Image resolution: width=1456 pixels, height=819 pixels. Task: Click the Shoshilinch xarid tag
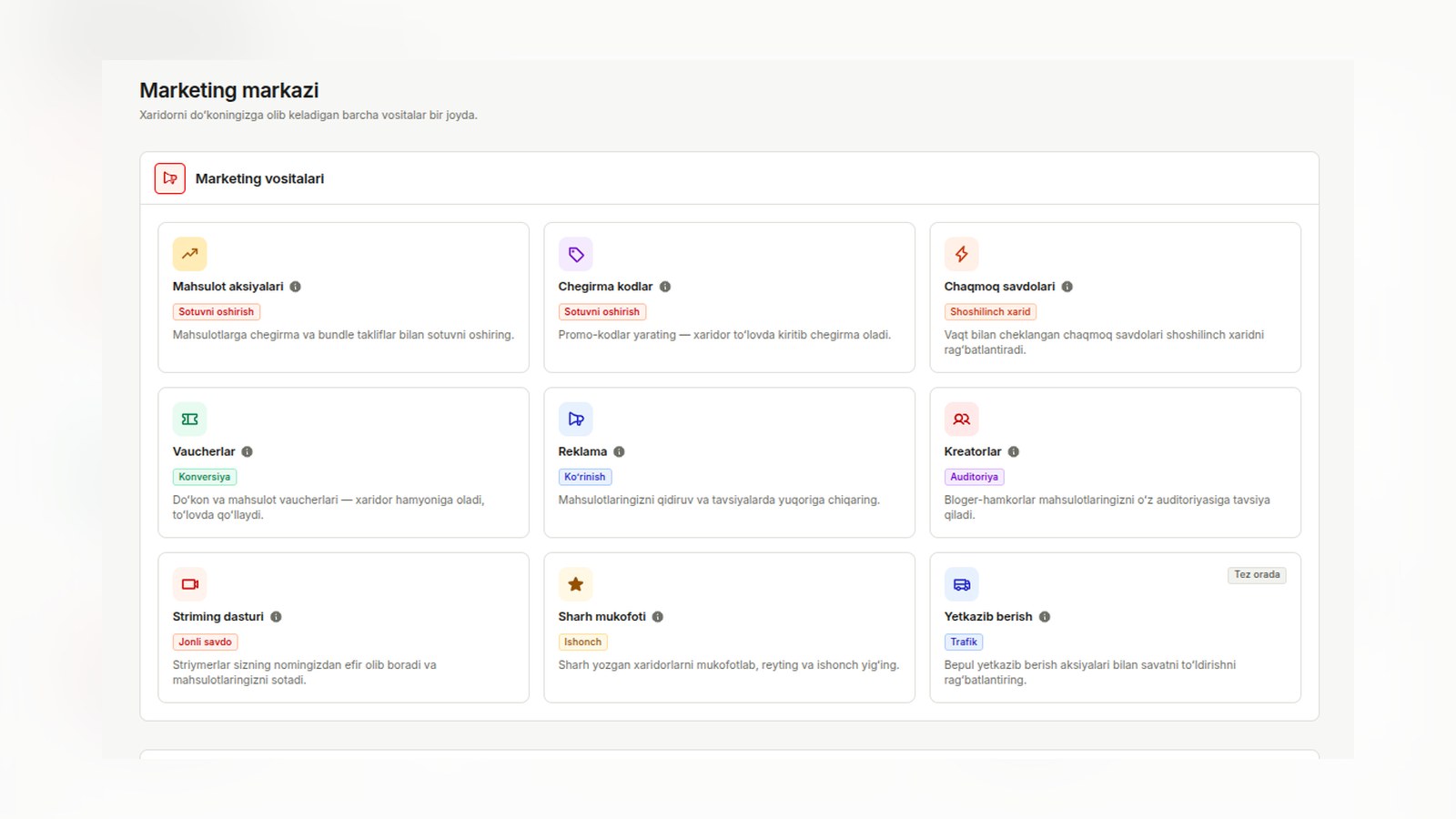pyautogui.click(x=990, y=312)
